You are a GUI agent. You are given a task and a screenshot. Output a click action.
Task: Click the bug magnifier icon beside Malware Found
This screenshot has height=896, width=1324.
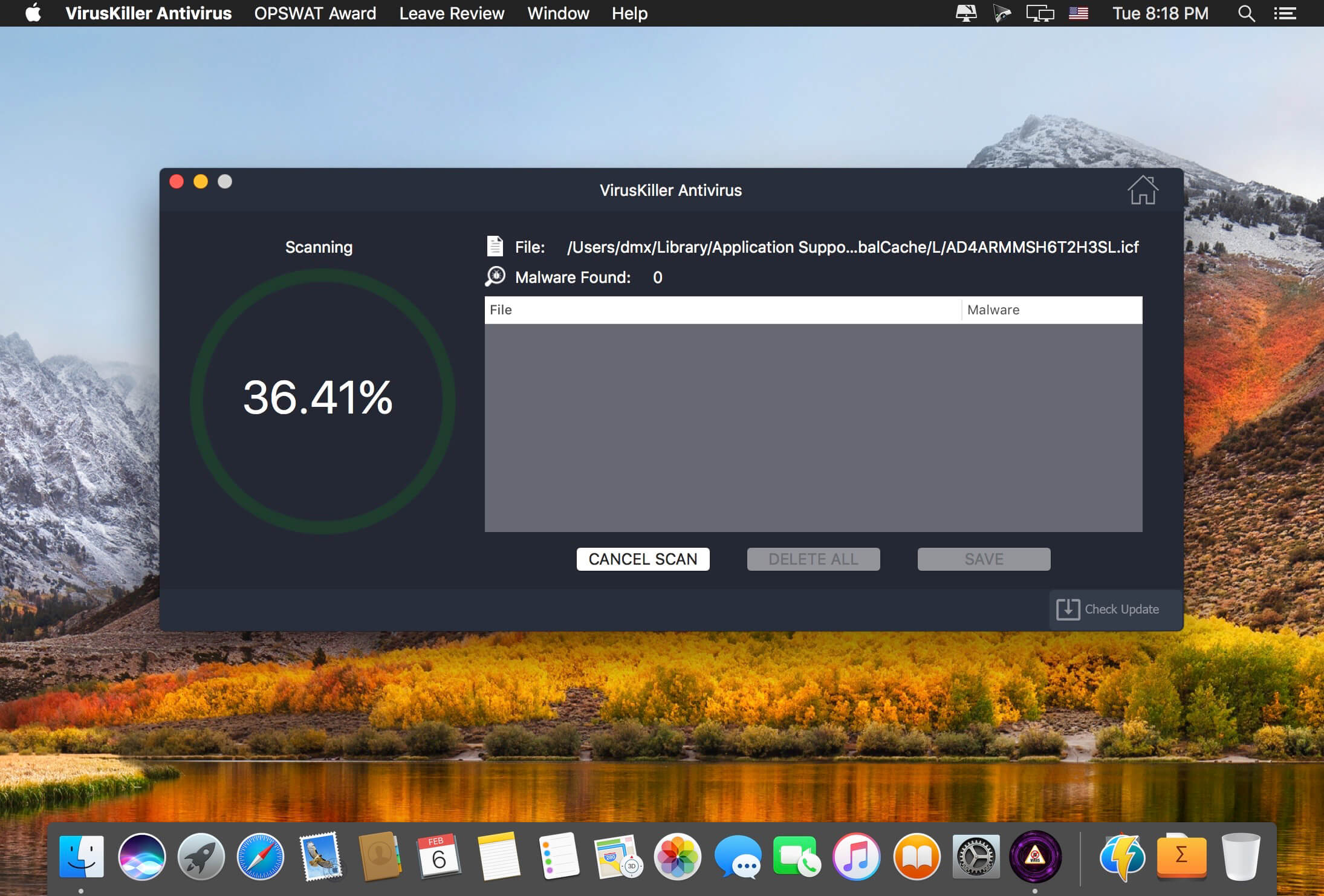495,276
